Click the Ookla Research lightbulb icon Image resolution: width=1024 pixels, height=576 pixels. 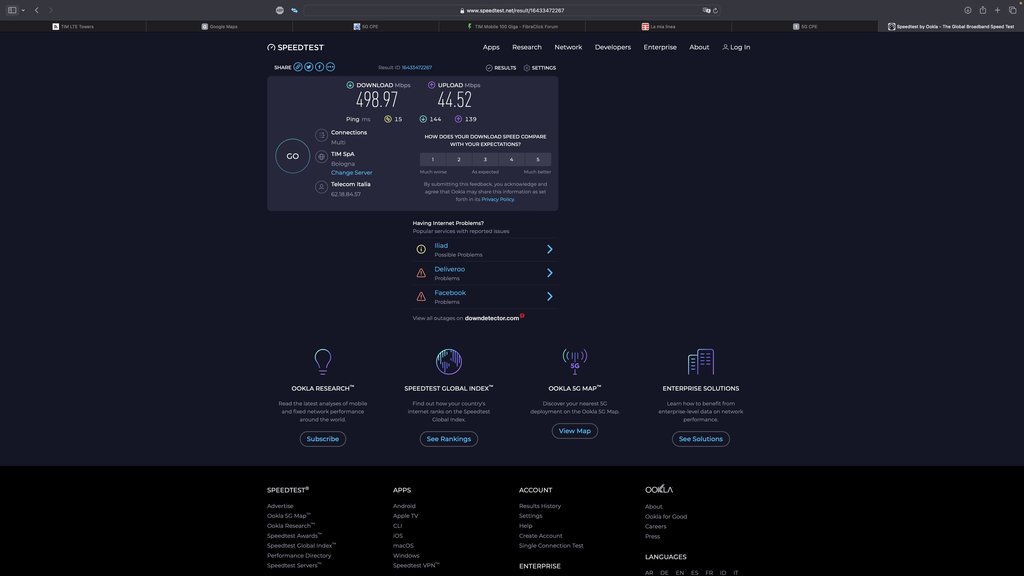(x=322, y=361)
